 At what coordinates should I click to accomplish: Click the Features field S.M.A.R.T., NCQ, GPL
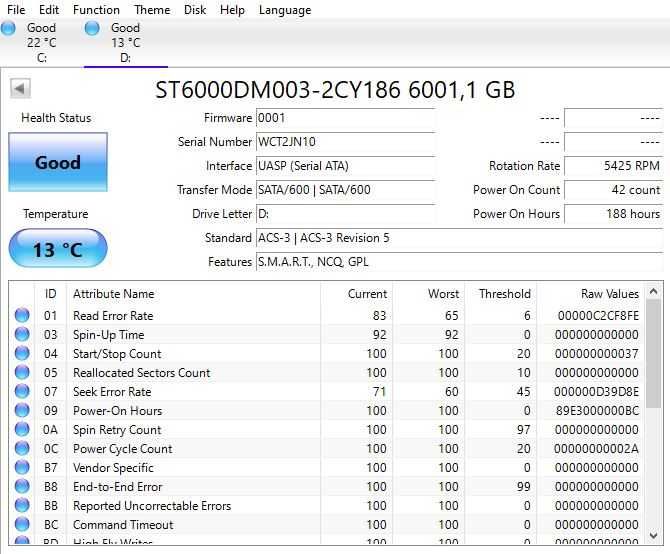[x=459, y=261]
